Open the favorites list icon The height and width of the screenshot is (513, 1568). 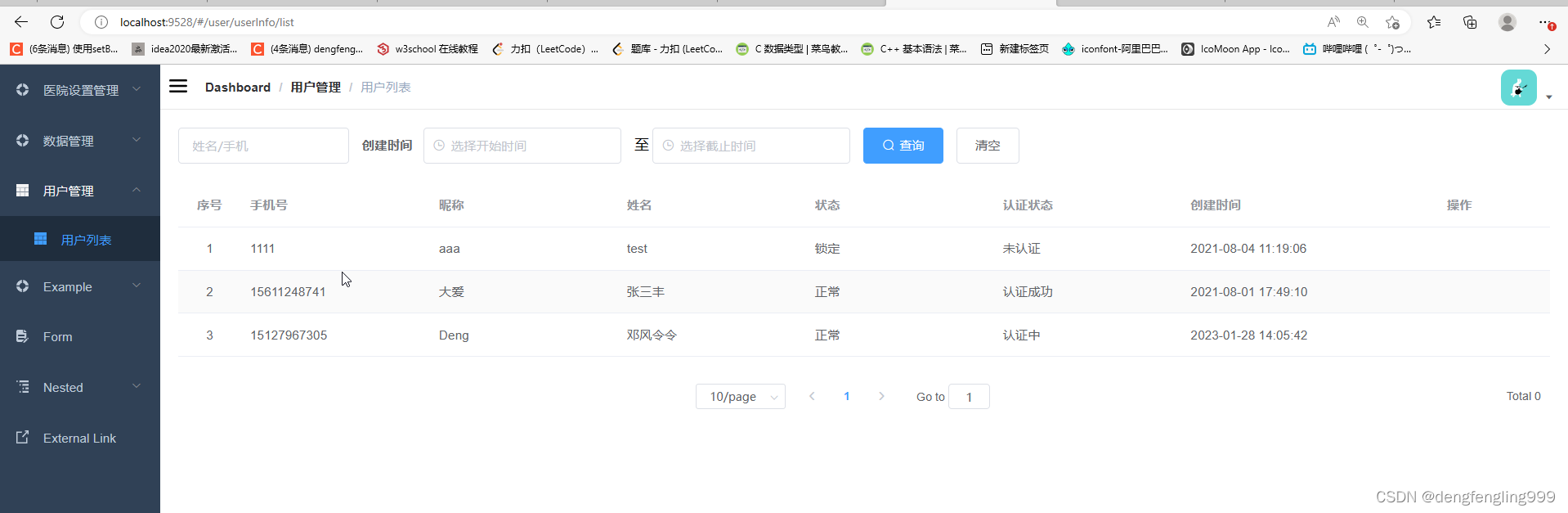pyautogui.click(x=1434, y=22)
